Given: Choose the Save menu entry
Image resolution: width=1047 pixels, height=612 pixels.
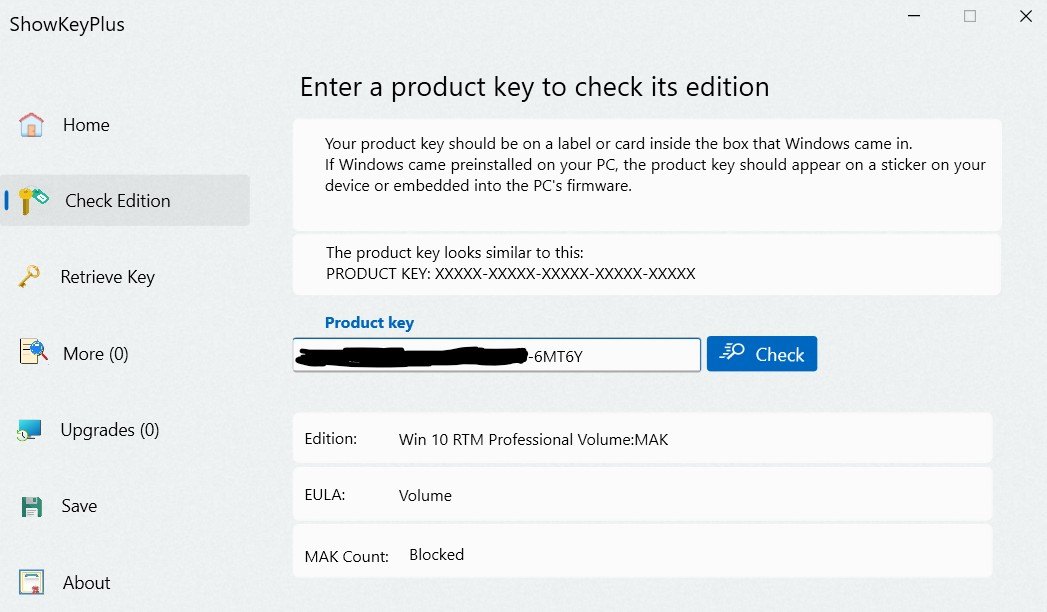Looking at the screenshot, I should (x=79, y=506).
